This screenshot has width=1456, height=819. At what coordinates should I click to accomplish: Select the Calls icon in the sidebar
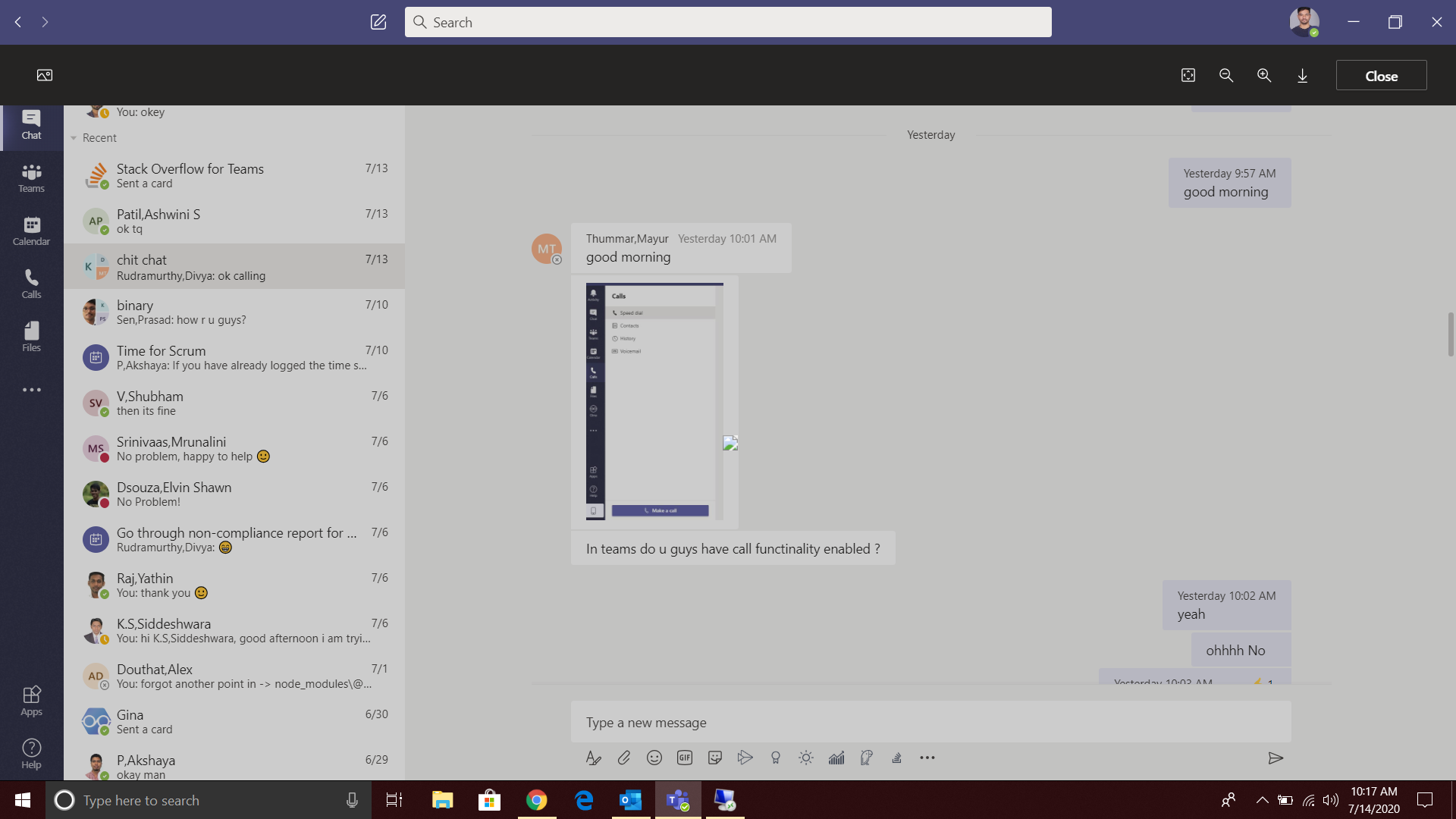[31, 282]
